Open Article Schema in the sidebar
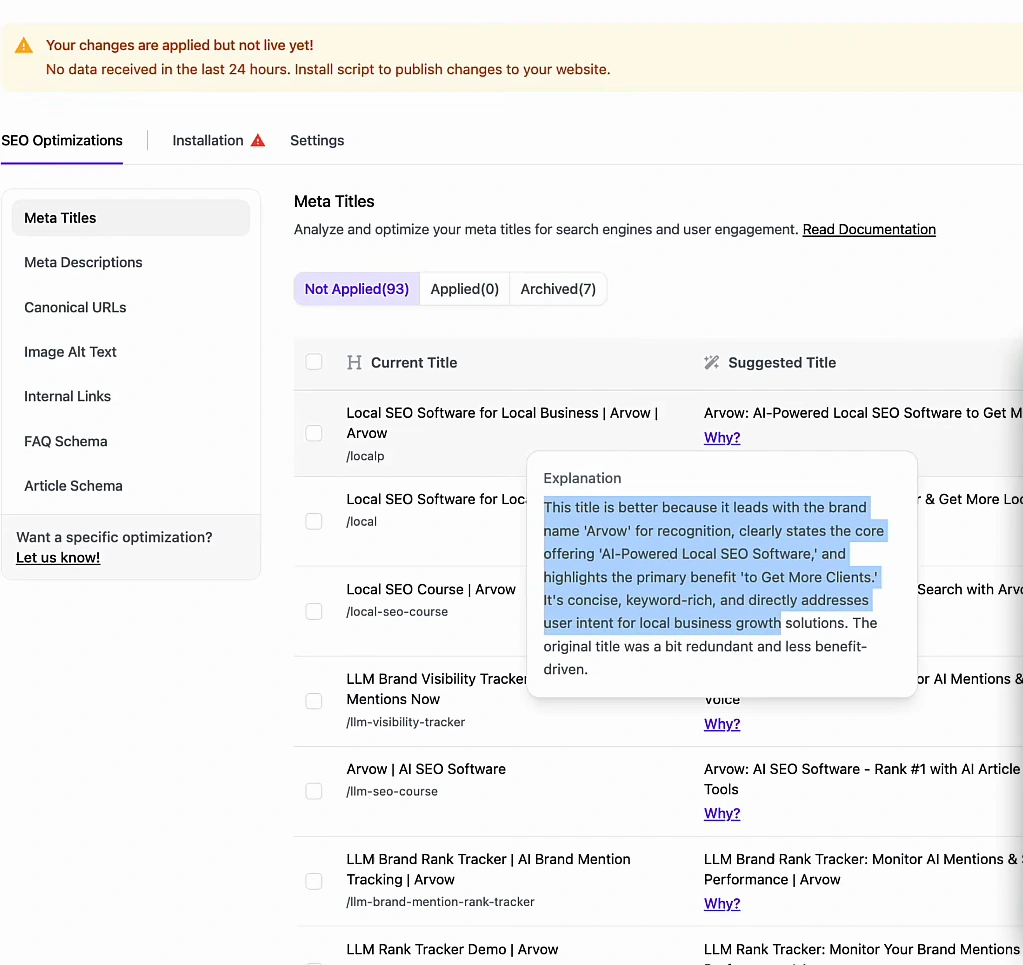1023x965 pixels. tap(73, 485)
